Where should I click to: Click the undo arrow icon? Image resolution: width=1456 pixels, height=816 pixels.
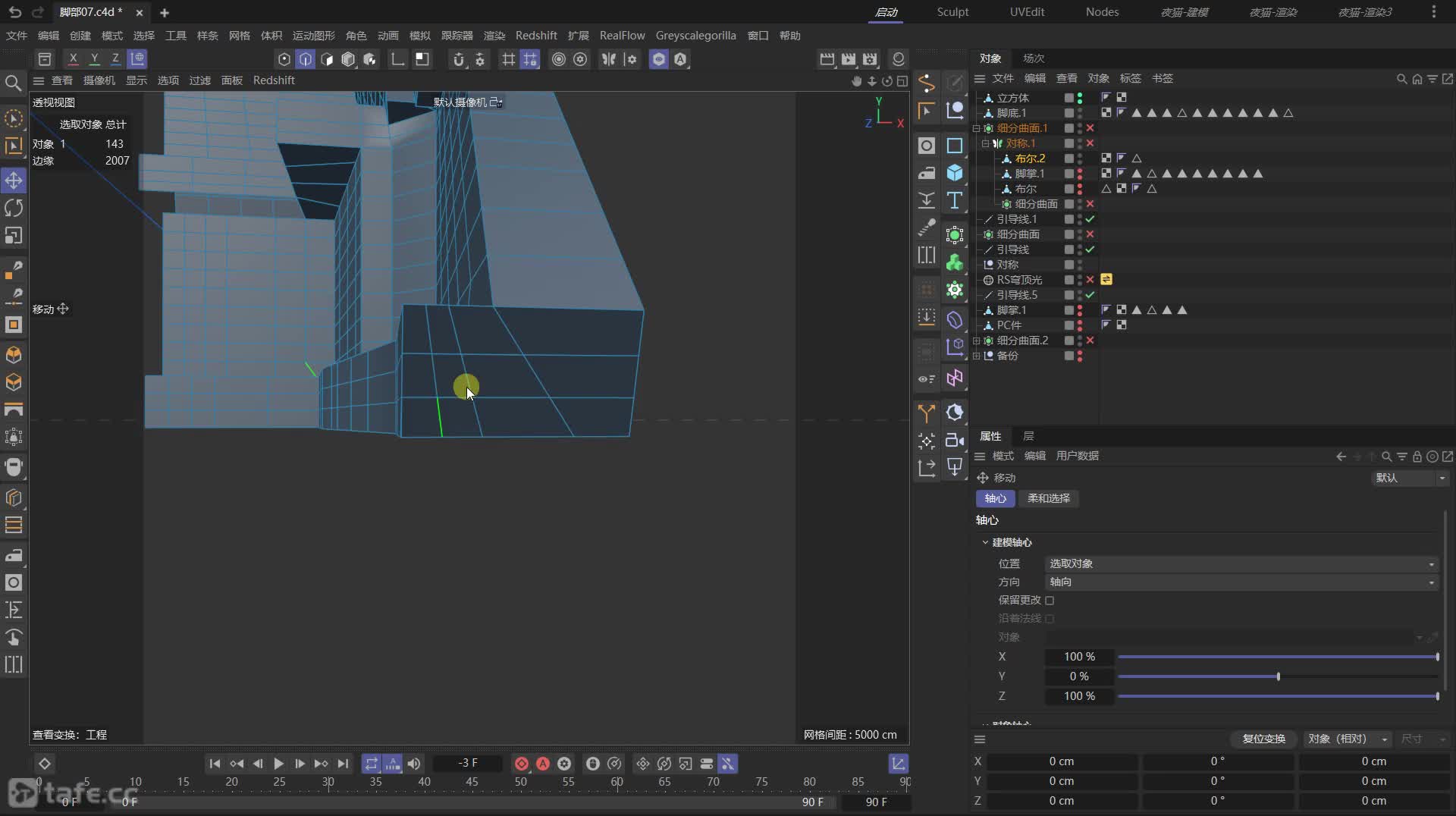pyautogui.click(x=14, y=12)
